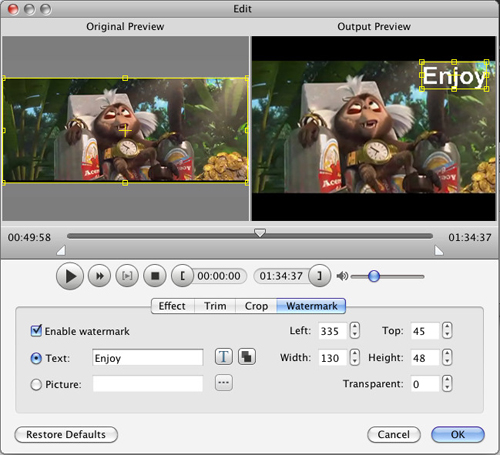Click the bottom middle crop handle in Original Preview
The image size is (500, 455).
pos(125,183)
